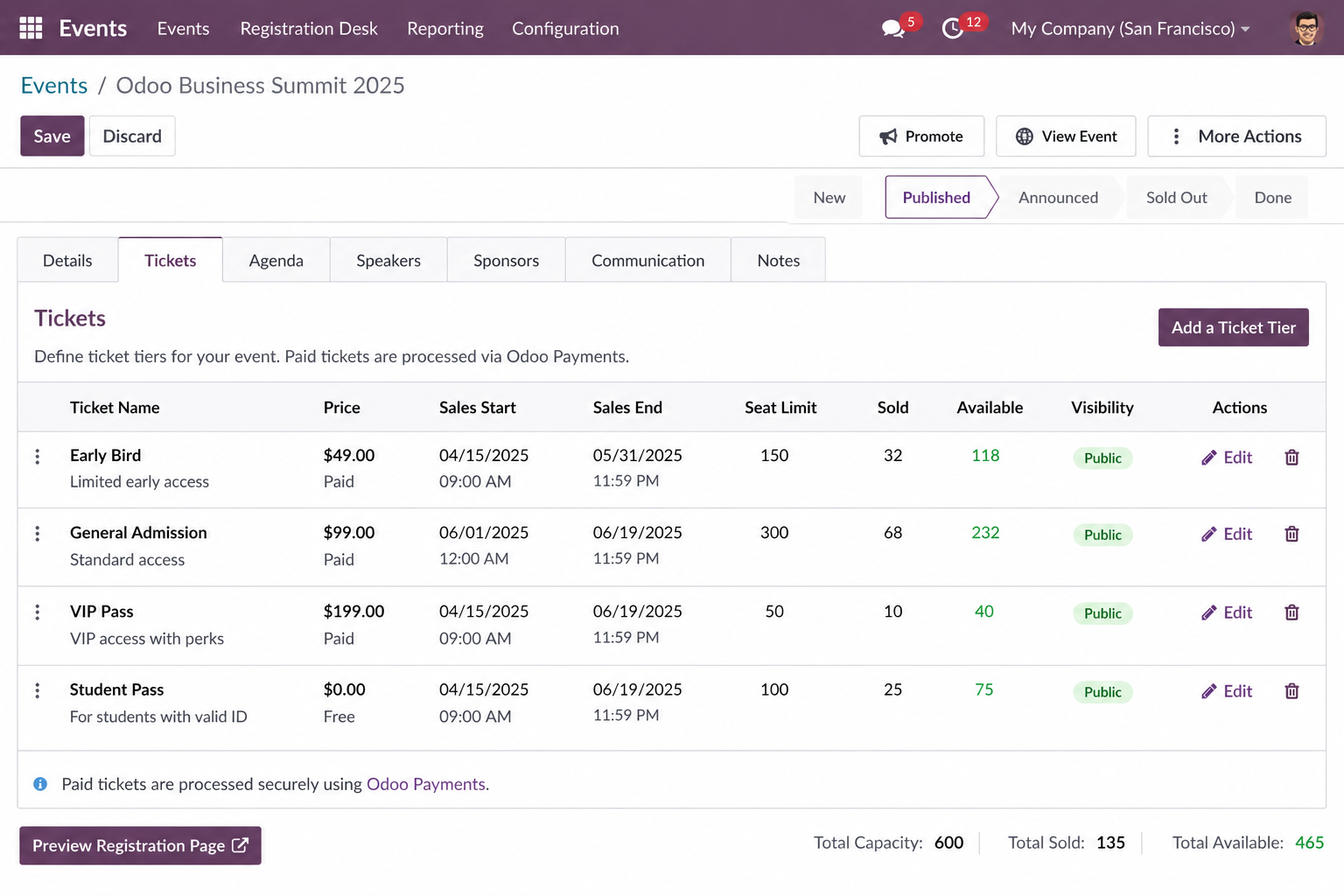Expand the My Company (San Francisco) selector
Screen dimensions: 1344x896
click(x=1130, y=29)
